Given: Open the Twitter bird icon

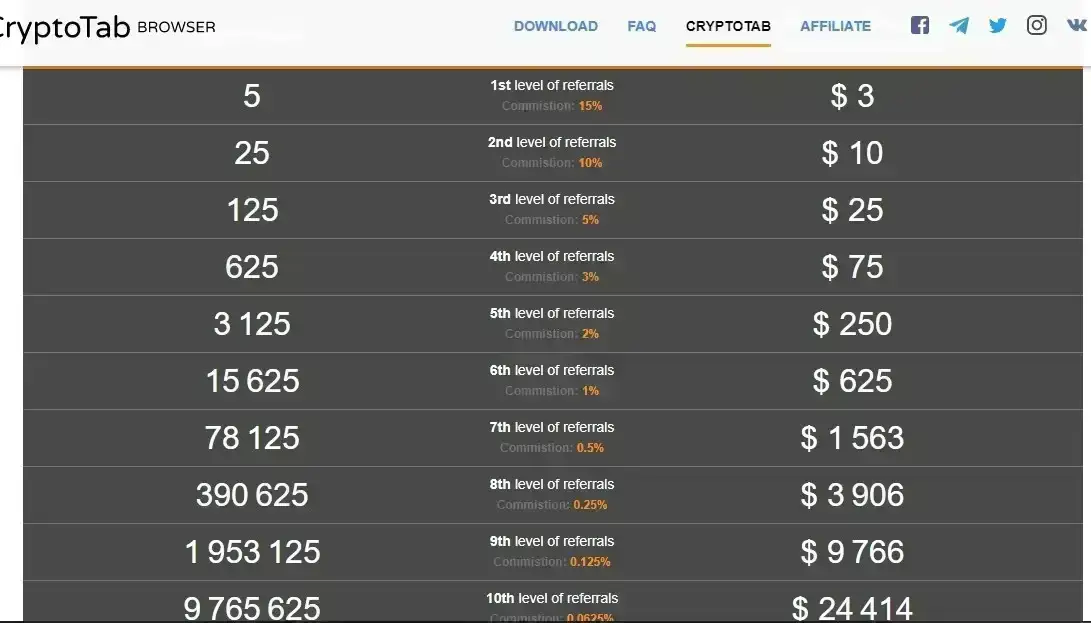Looking at the screenshot, I should pyautogui.click(x=998, y=26).
